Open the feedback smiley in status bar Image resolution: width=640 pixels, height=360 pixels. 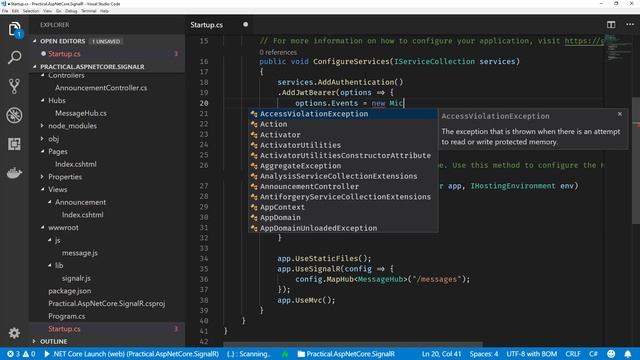(611, 354)
